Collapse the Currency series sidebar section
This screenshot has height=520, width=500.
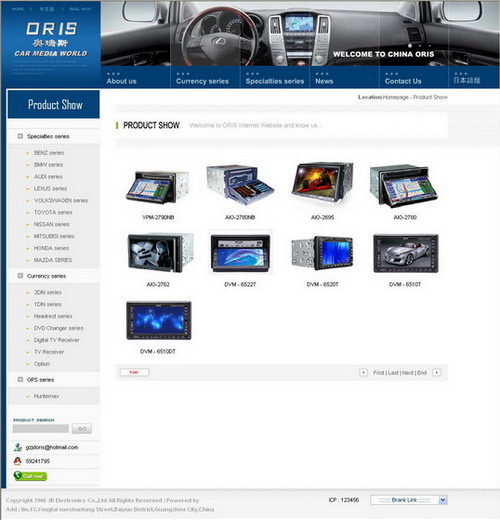point(20,276)
